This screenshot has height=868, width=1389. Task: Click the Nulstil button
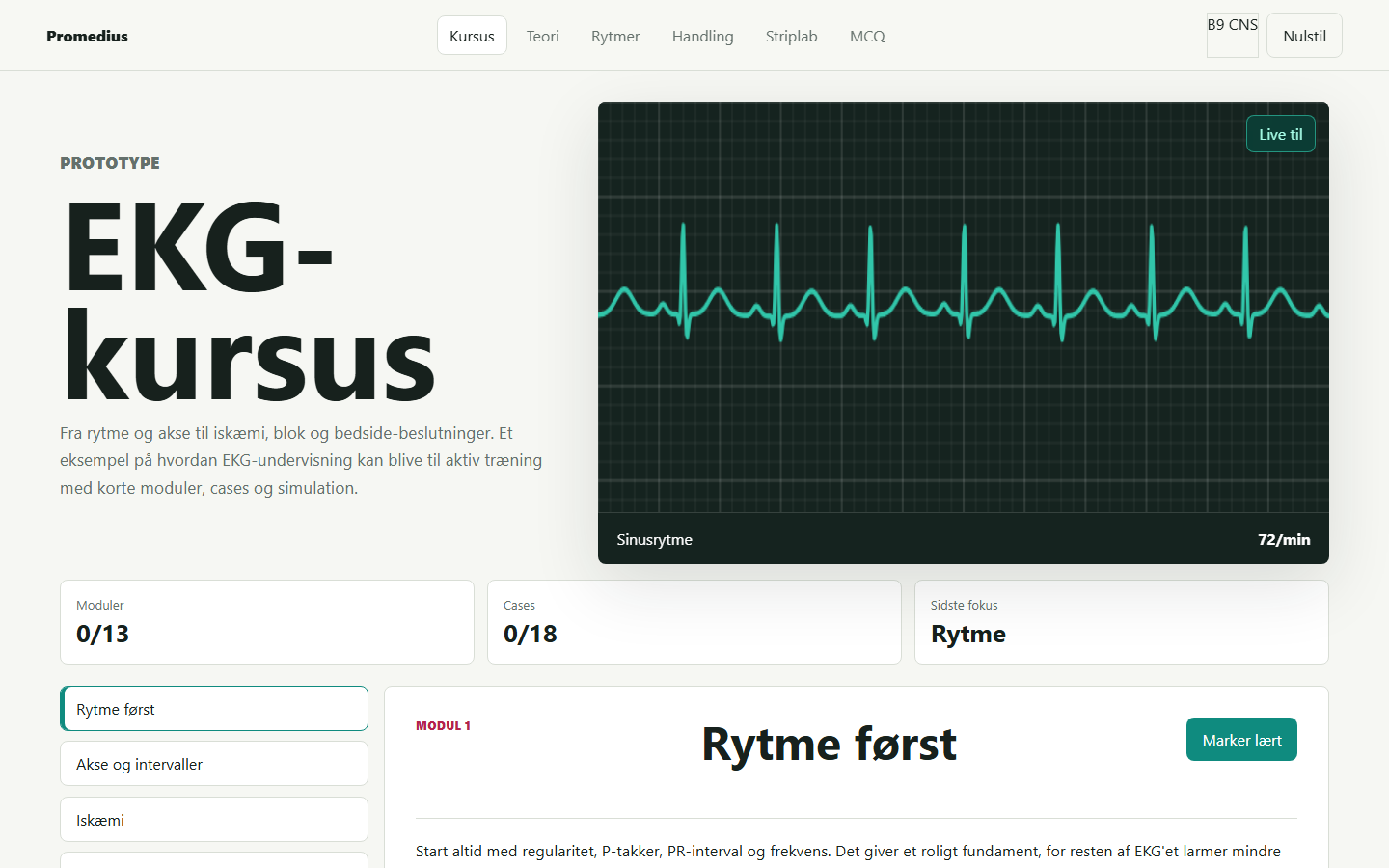(1304, 36)
